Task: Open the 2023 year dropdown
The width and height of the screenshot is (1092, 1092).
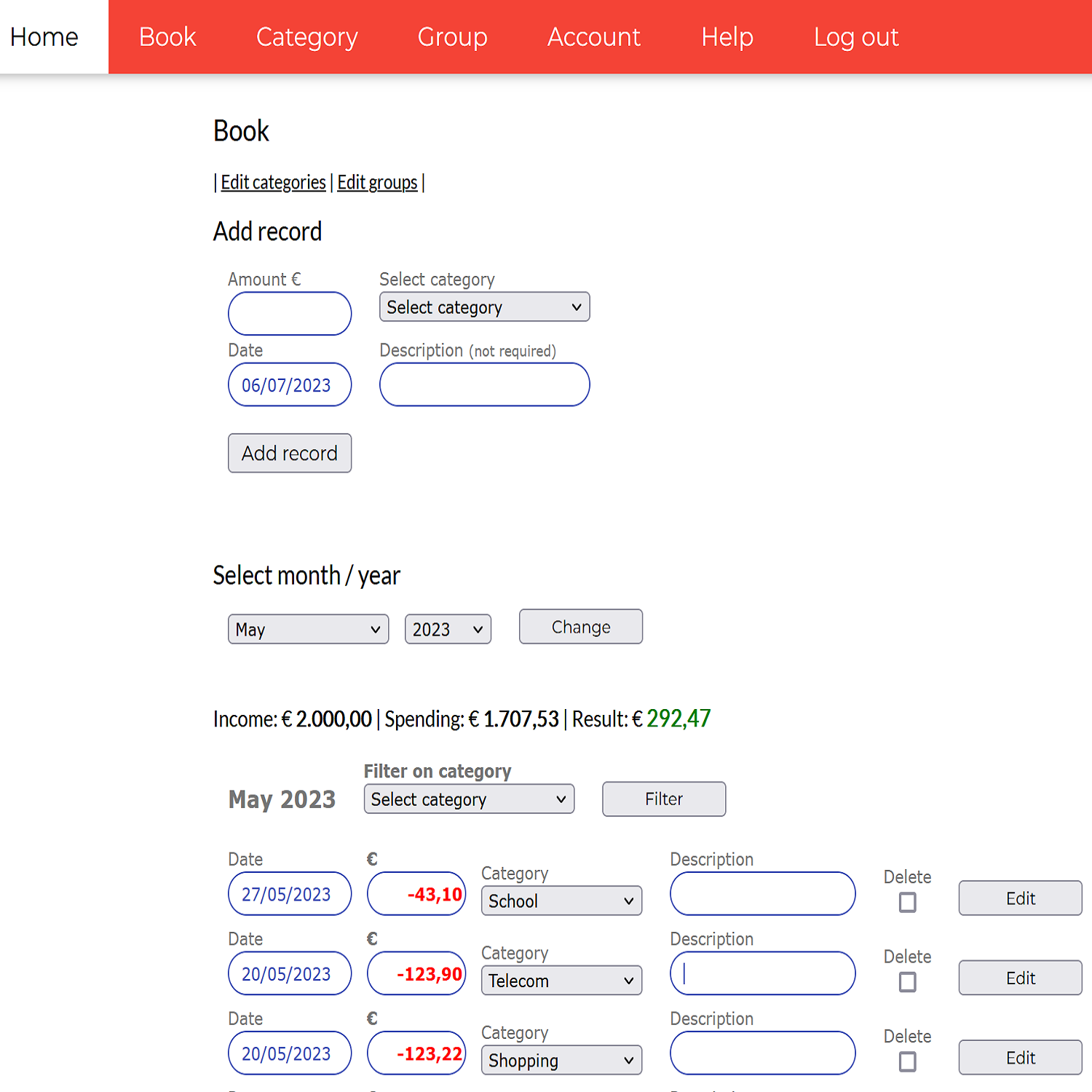Action: 448,630
